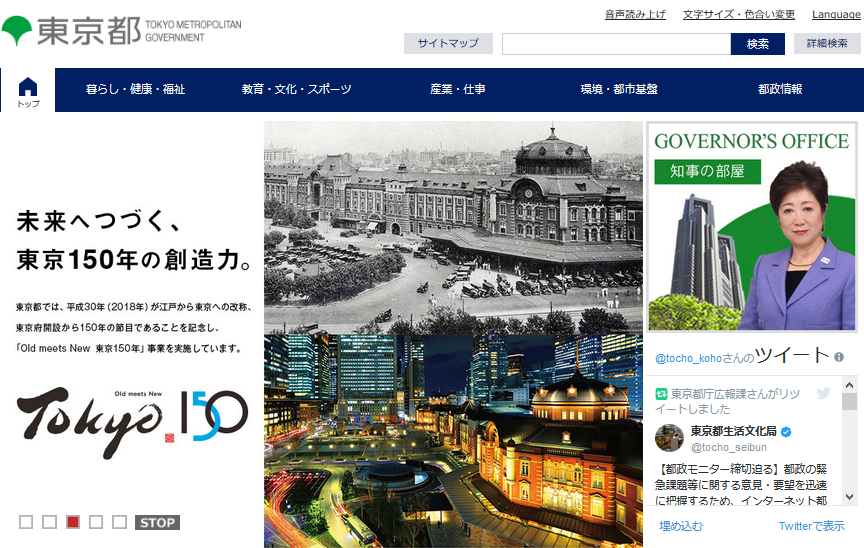Open the 産業・仕事 navigation menu
Screen dimensions: 864x548
(458, 90)
